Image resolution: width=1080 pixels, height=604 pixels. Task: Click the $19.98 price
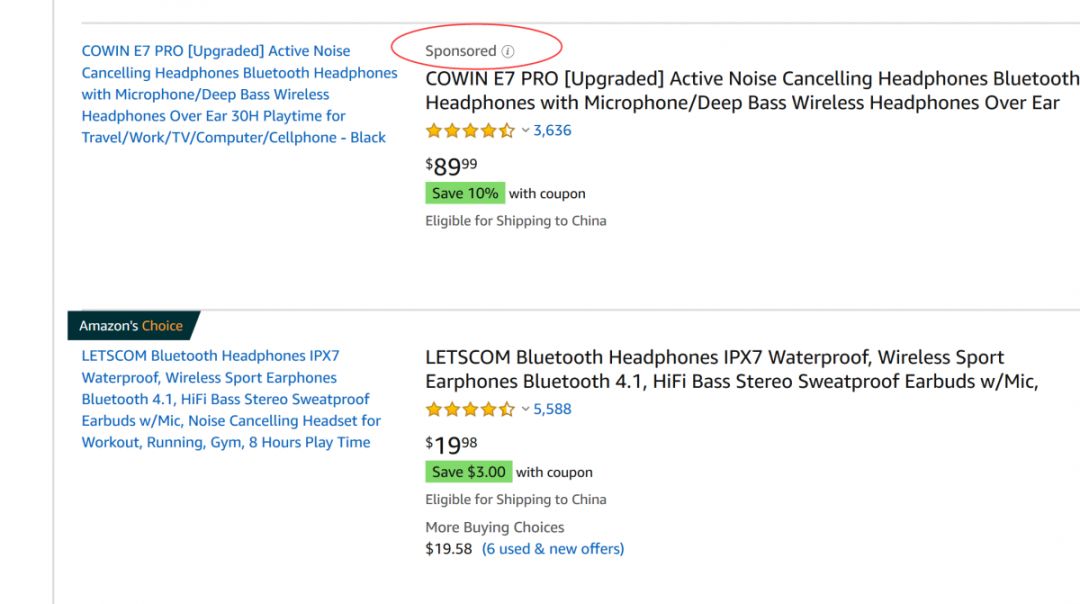point(452,445)
